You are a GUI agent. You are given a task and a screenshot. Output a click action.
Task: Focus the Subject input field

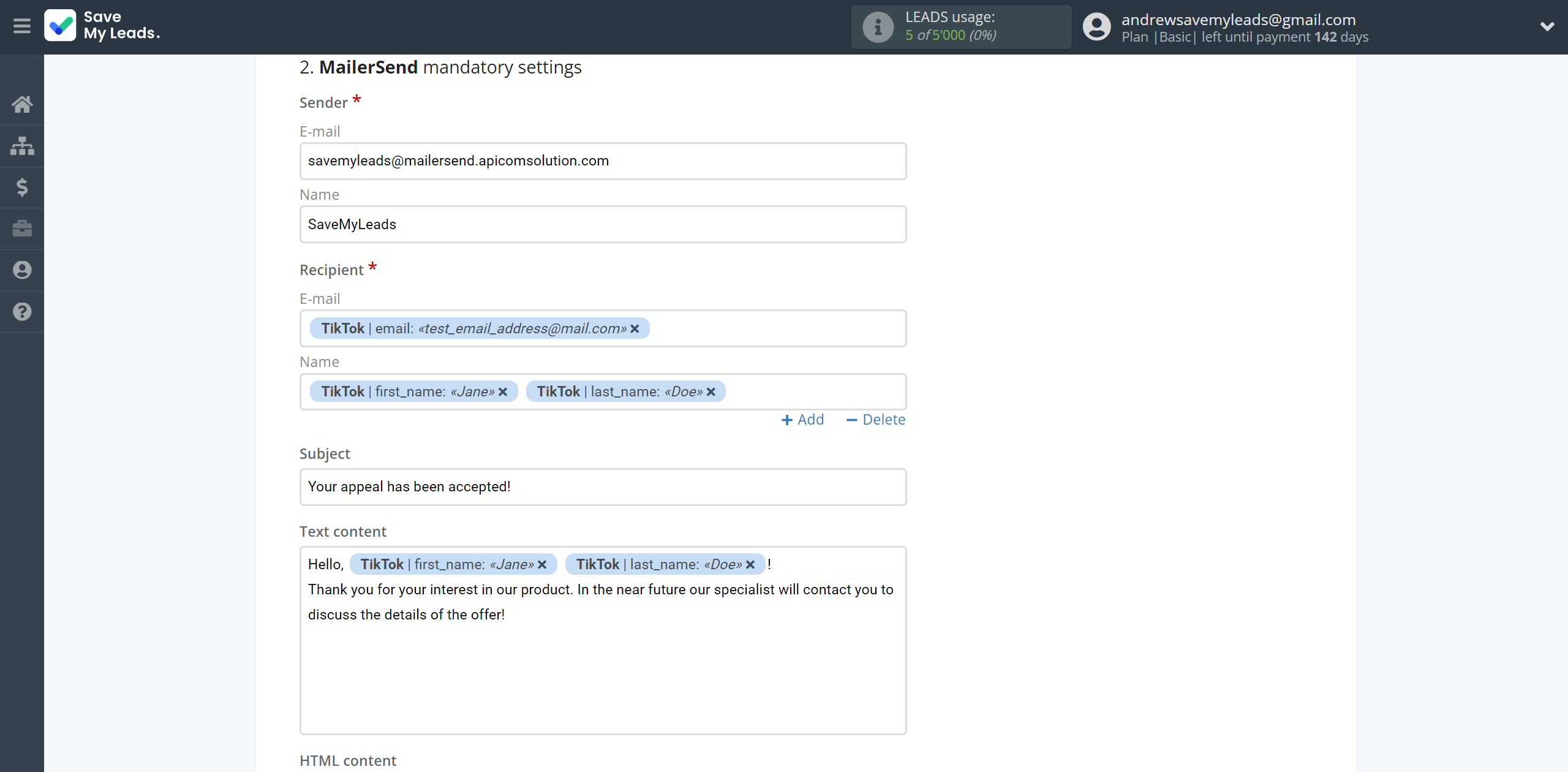603,487
